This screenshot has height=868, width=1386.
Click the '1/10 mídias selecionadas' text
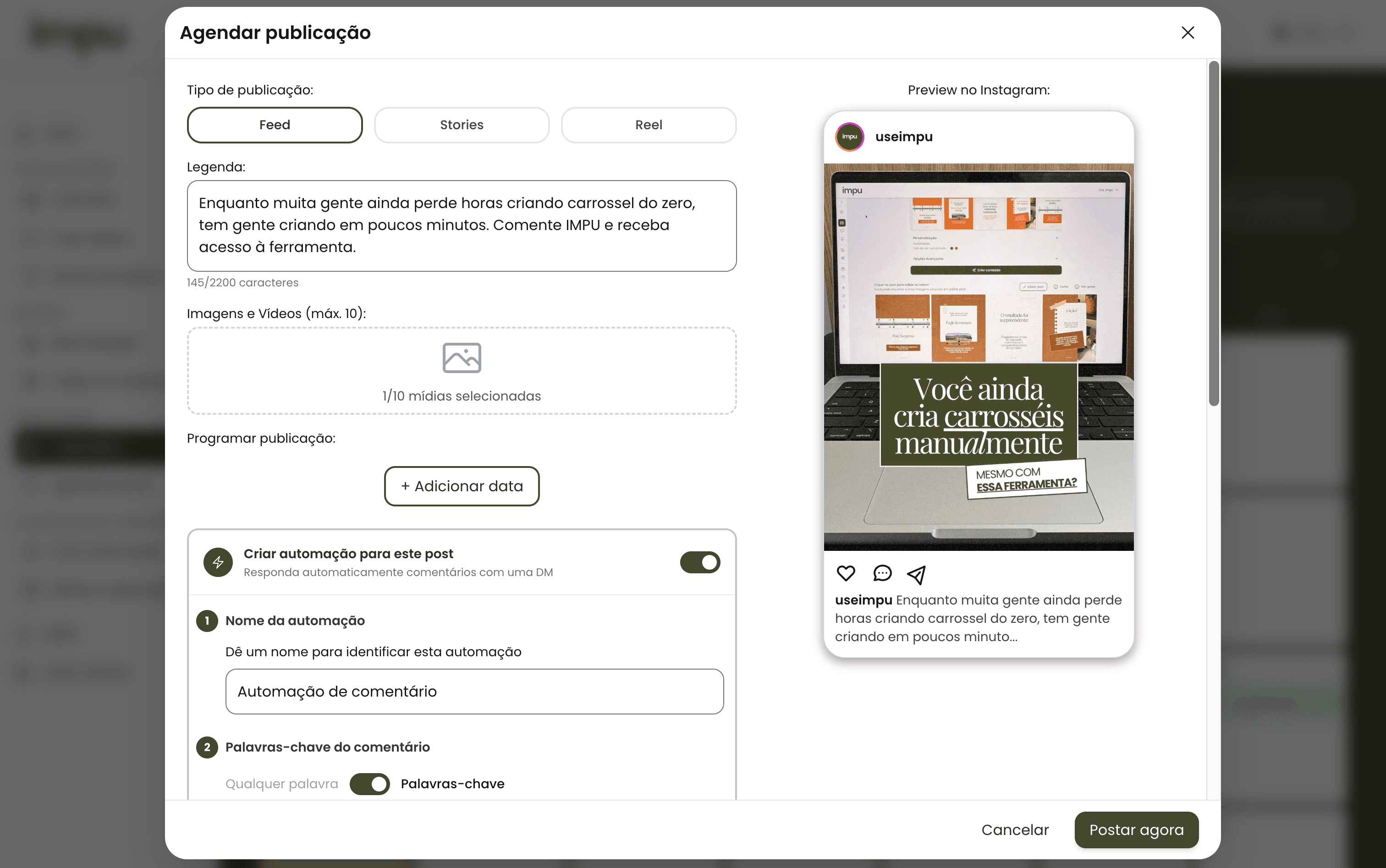[x=462, y=396]
